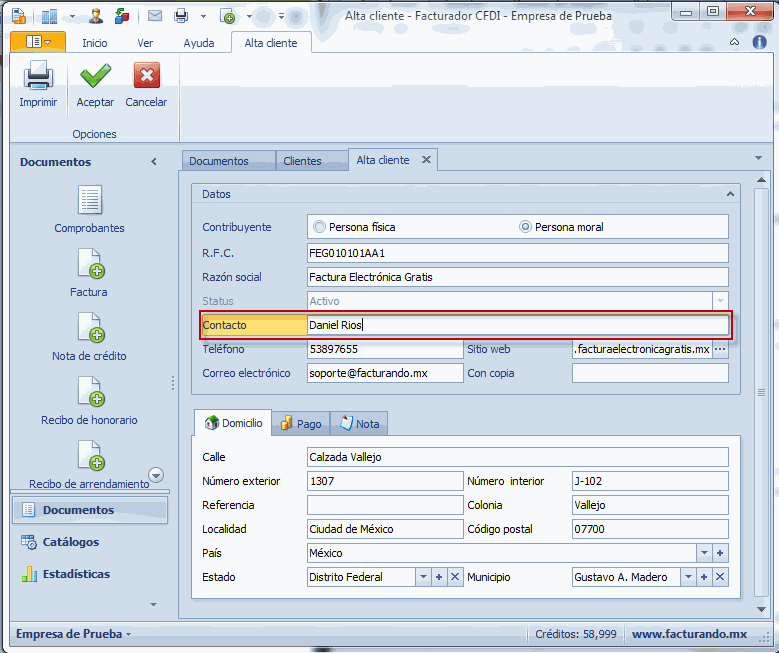
Task: Open the Catálogos navigation section
Action: pos(70,542)
